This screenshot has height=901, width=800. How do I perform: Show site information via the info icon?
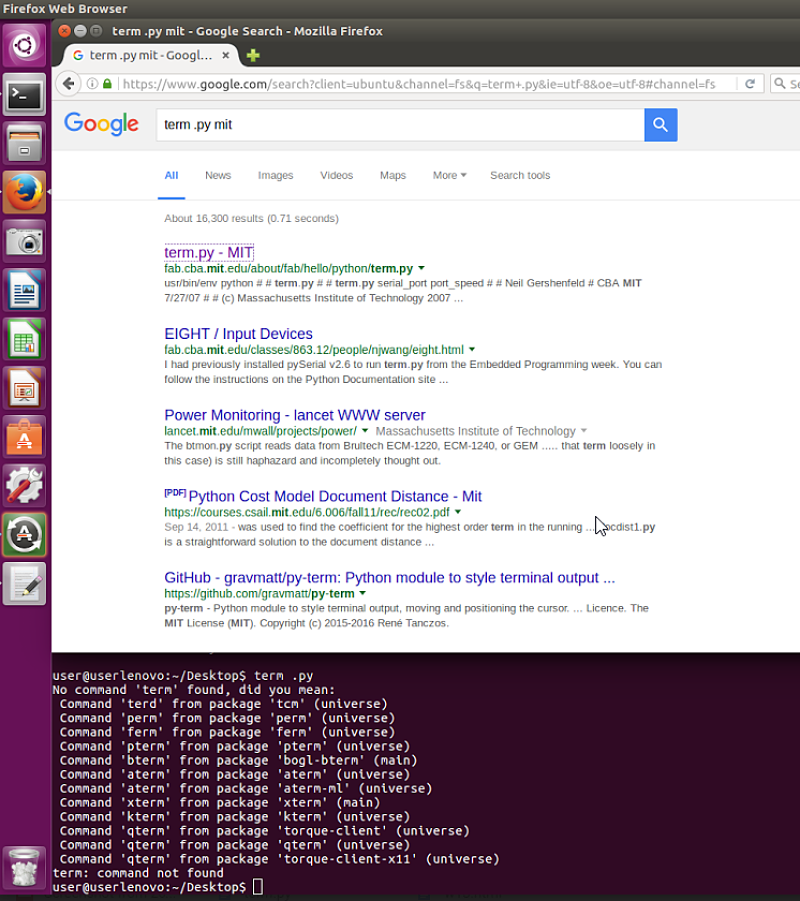pos(92,84)
